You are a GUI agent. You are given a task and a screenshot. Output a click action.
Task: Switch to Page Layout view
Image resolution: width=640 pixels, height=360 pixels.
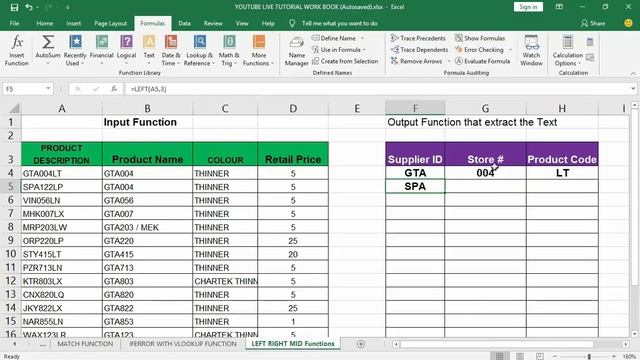click(520, 356)
